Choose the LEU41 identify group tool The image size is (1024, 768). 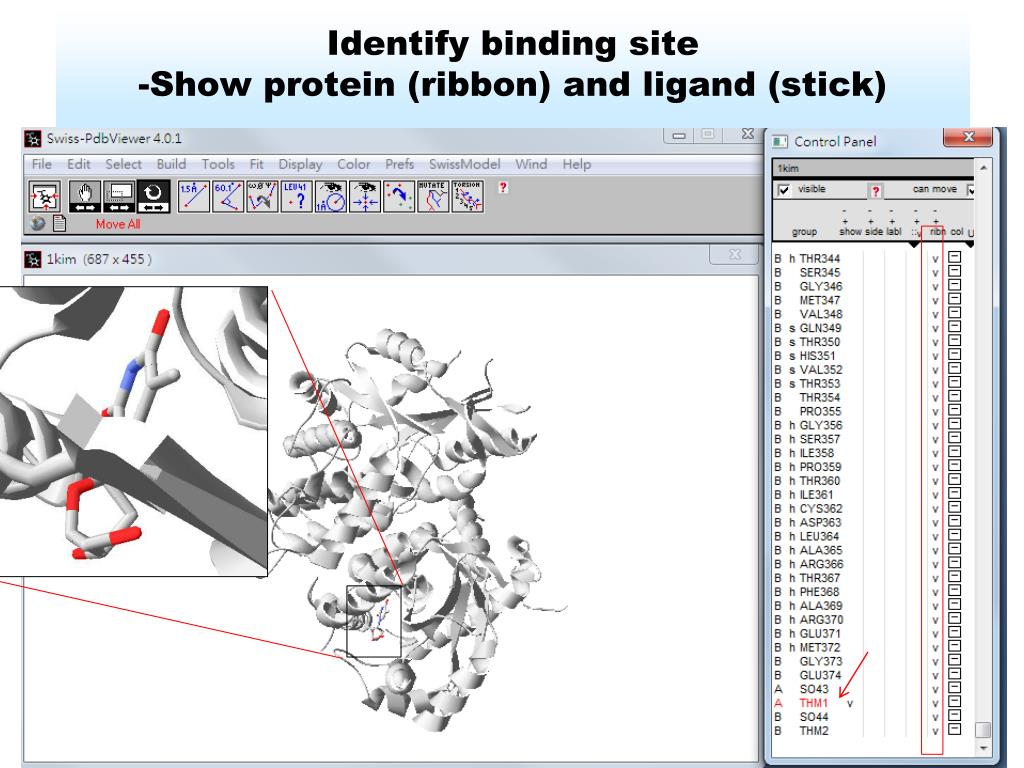click(296, 196)
